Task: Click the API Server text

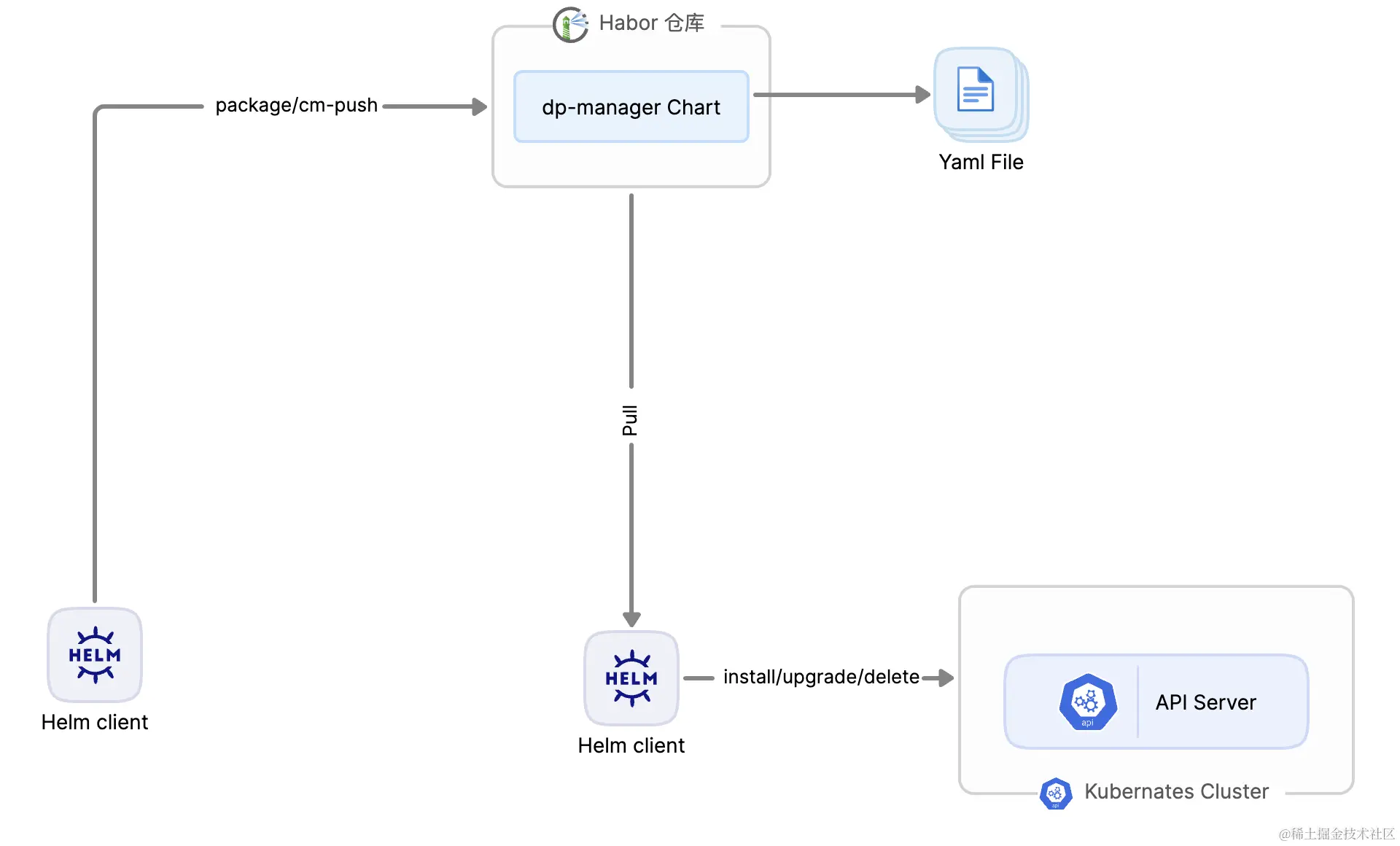Action: click(x=1205, y=702)
